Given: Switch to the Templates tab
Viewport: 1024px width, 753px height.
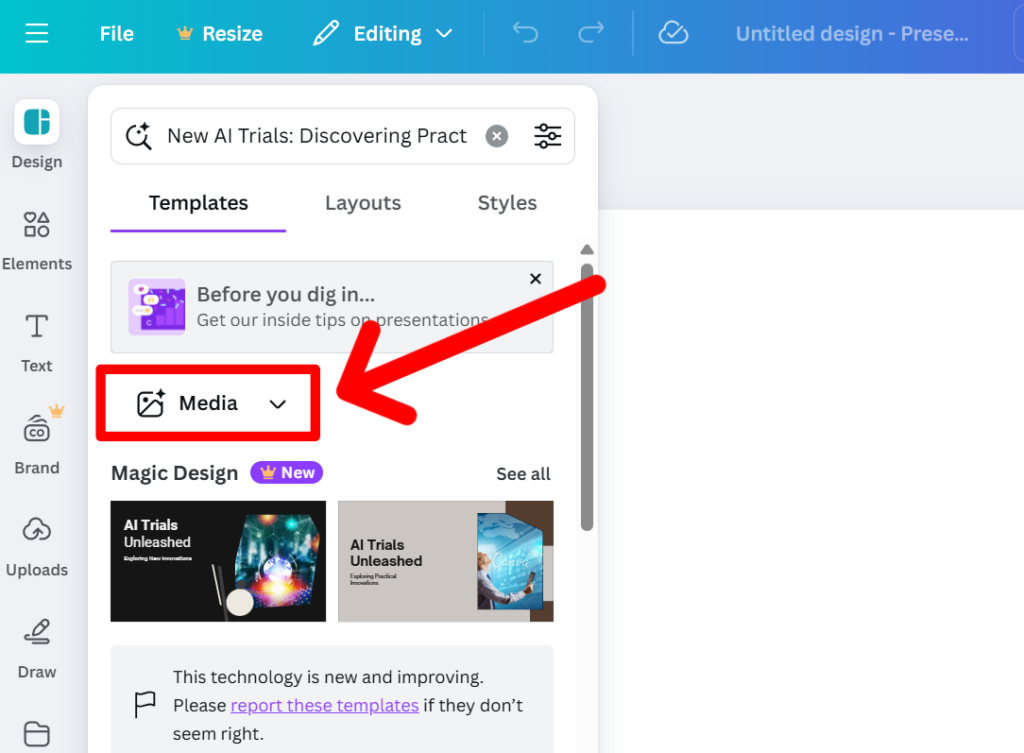Looking at the screenshot, I should click(x=199, y=203).
